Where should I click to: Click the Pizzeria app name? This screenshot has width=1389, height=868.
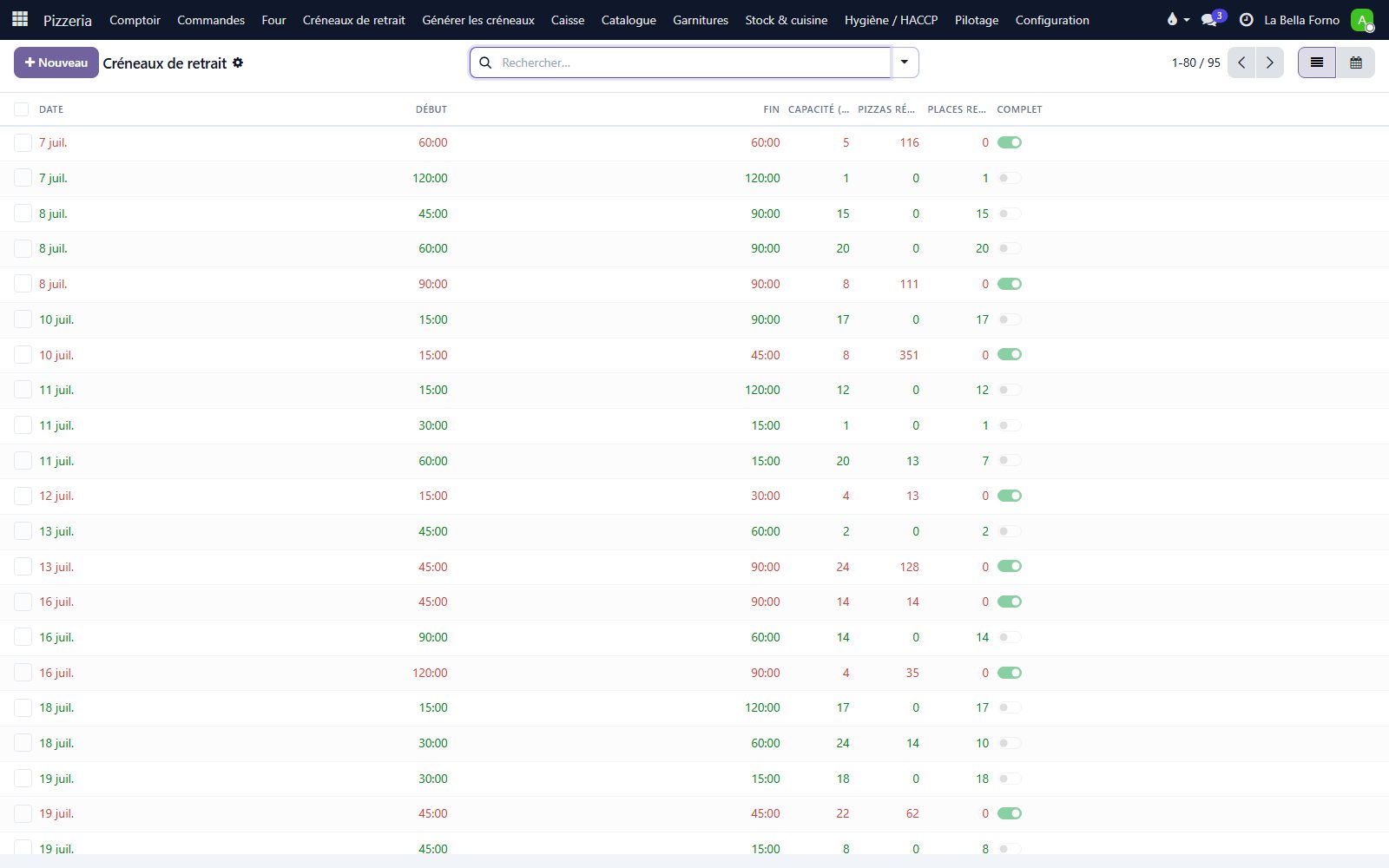pos(68,19)
